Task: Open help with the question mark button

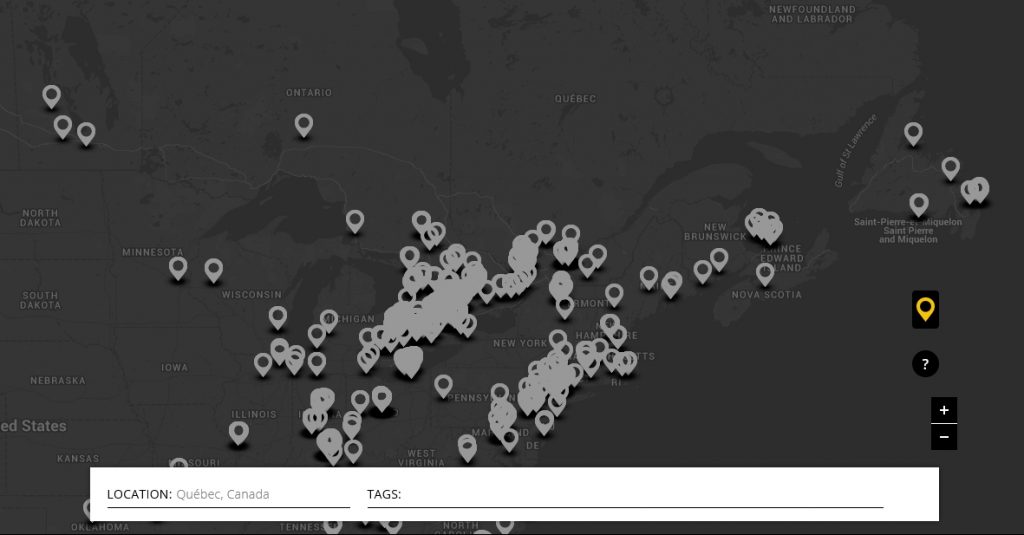Action: click(925, 364)
